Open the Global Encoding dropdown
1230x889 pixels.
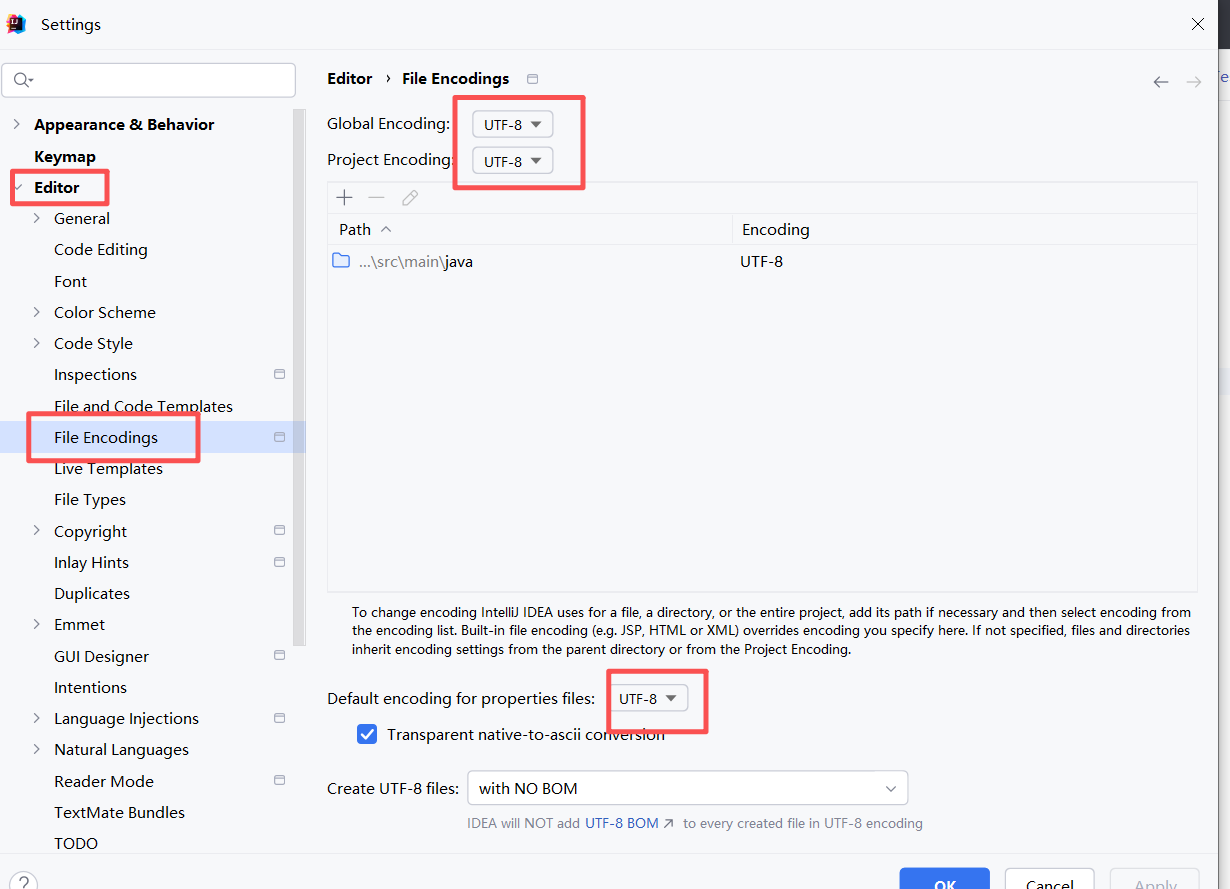pos(513,125)
